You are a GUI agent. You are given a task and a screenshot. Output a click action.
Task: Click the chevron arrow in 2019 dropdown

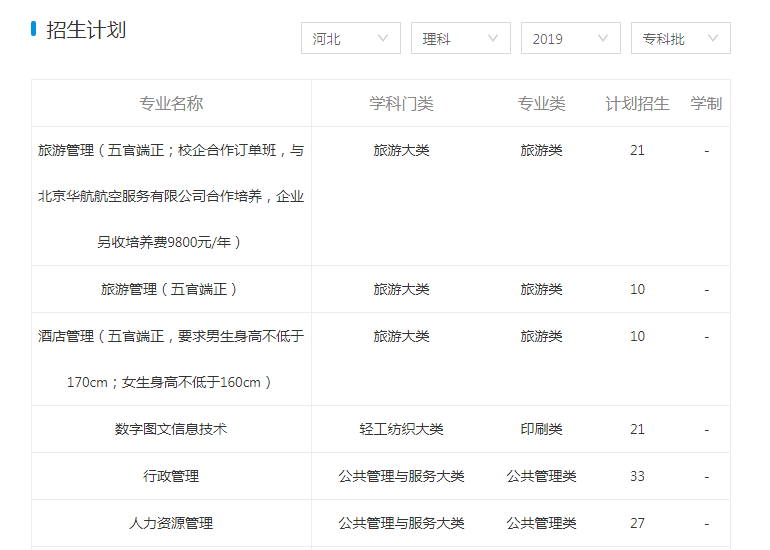pyautogui.click(x=603, y=38)
